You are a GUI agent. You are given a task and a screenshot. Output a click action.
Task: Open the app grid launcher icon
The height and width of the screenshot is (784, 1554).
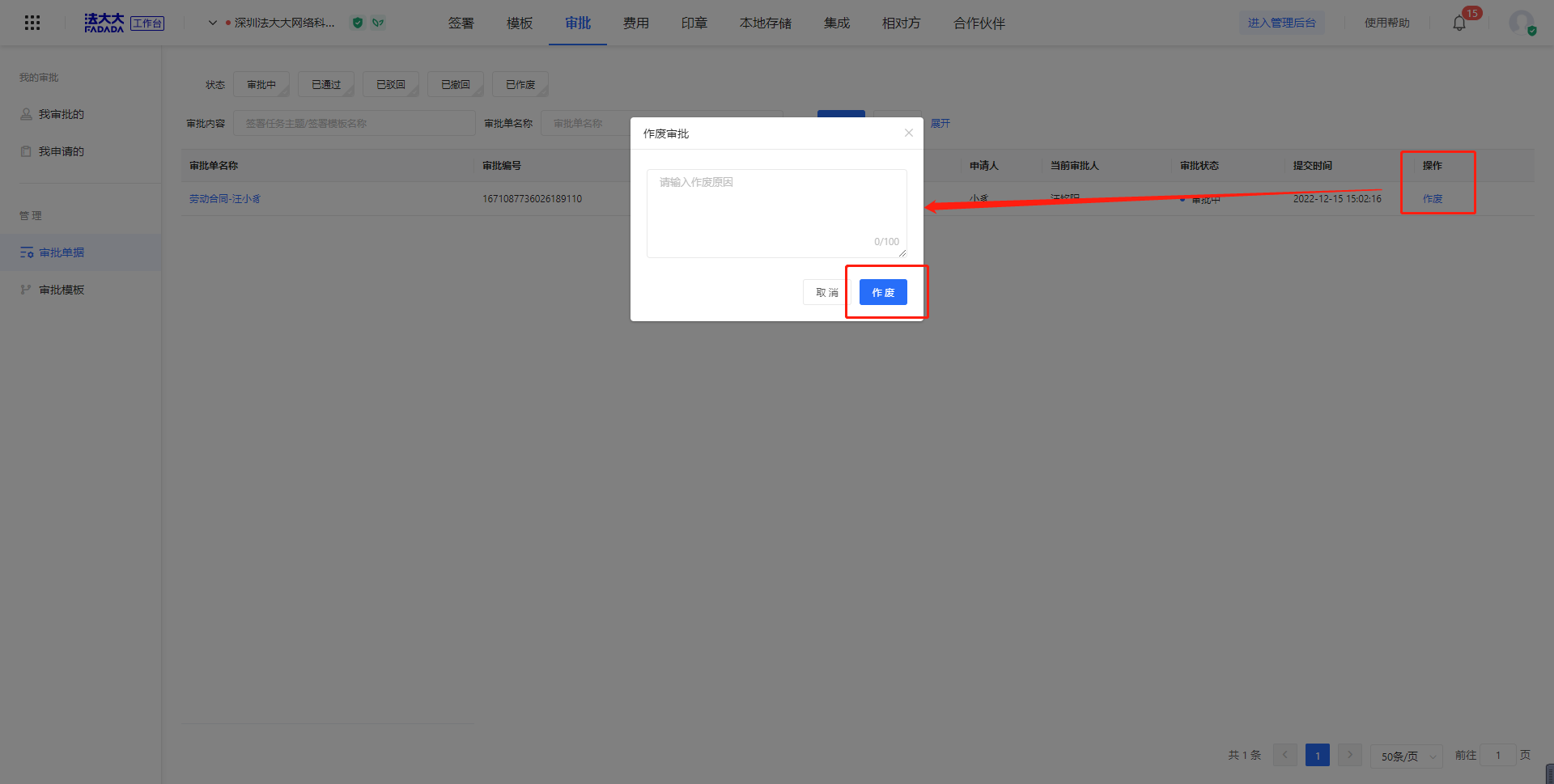pyautogui.click(x=32, y=23)
